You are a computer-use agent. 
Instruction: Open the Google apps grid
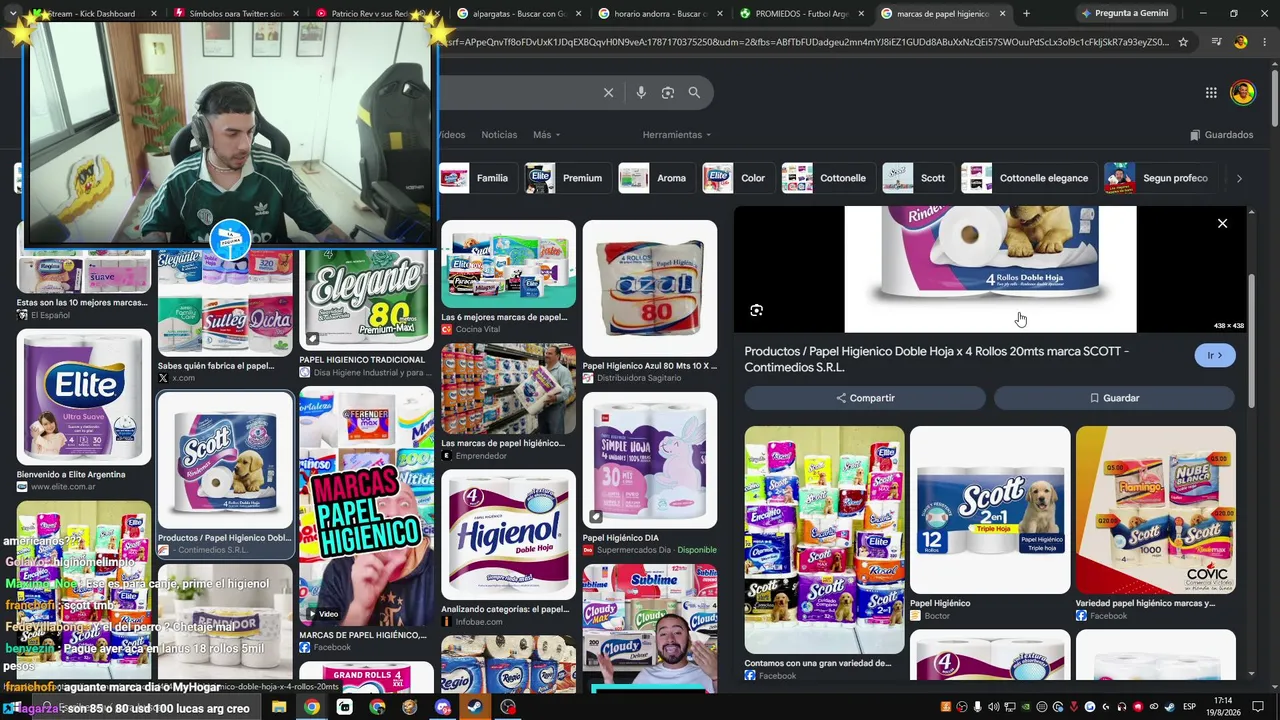pyautogui.click(x=1211, y=93)
